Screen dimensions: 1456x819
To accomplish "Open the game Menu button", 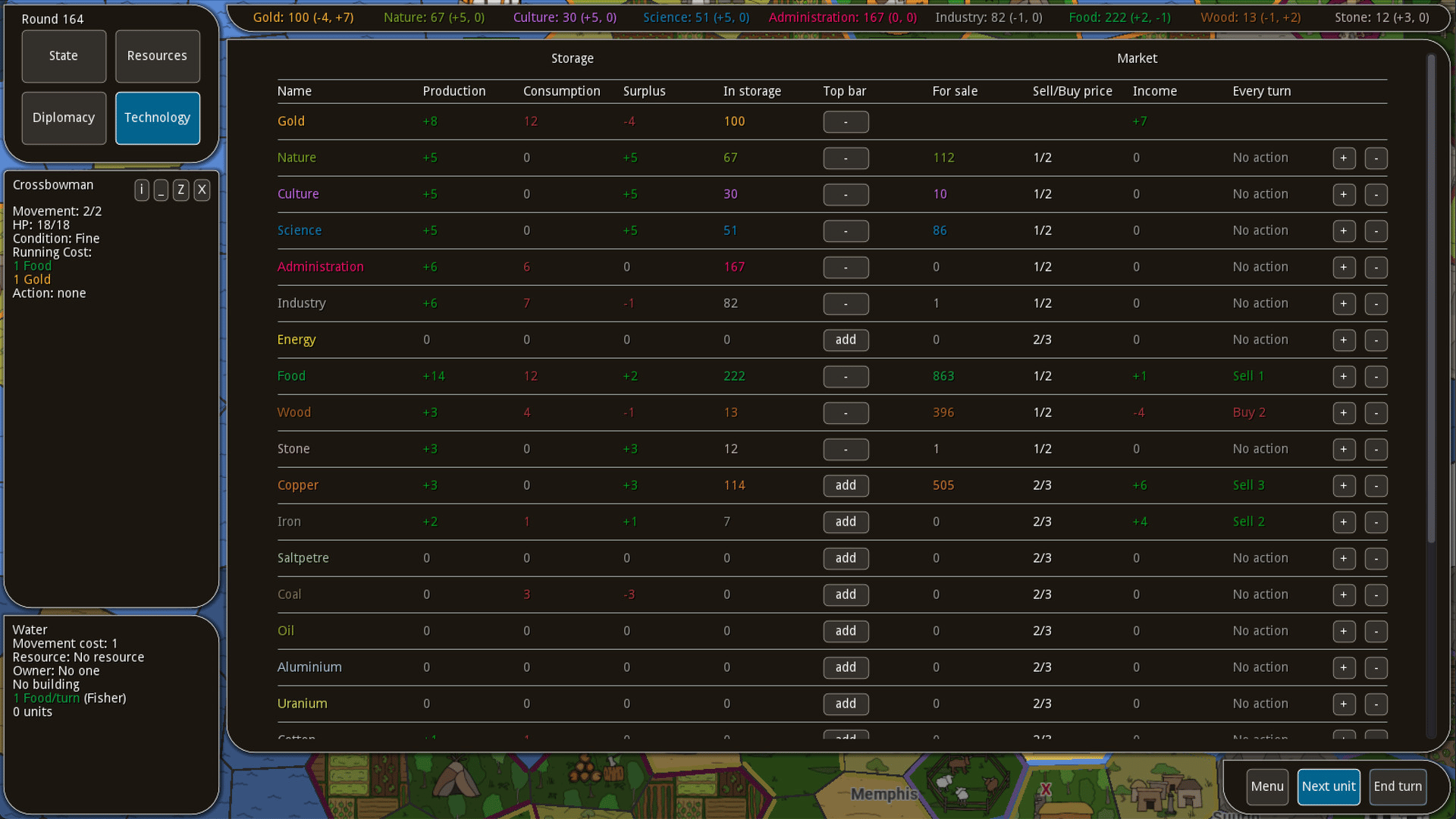I will (x=1266, y=786).
